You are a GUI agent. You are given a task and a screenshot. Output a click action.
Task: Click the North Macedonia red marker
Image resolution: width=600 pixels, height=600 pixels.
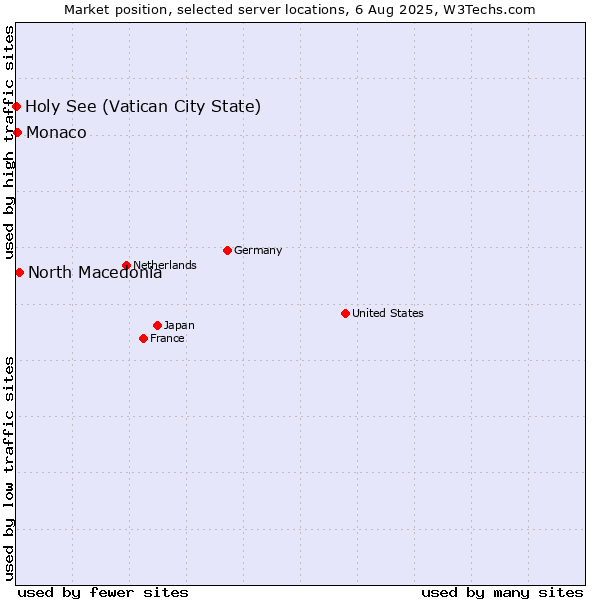pyautogui.click(x=20, y=272)
